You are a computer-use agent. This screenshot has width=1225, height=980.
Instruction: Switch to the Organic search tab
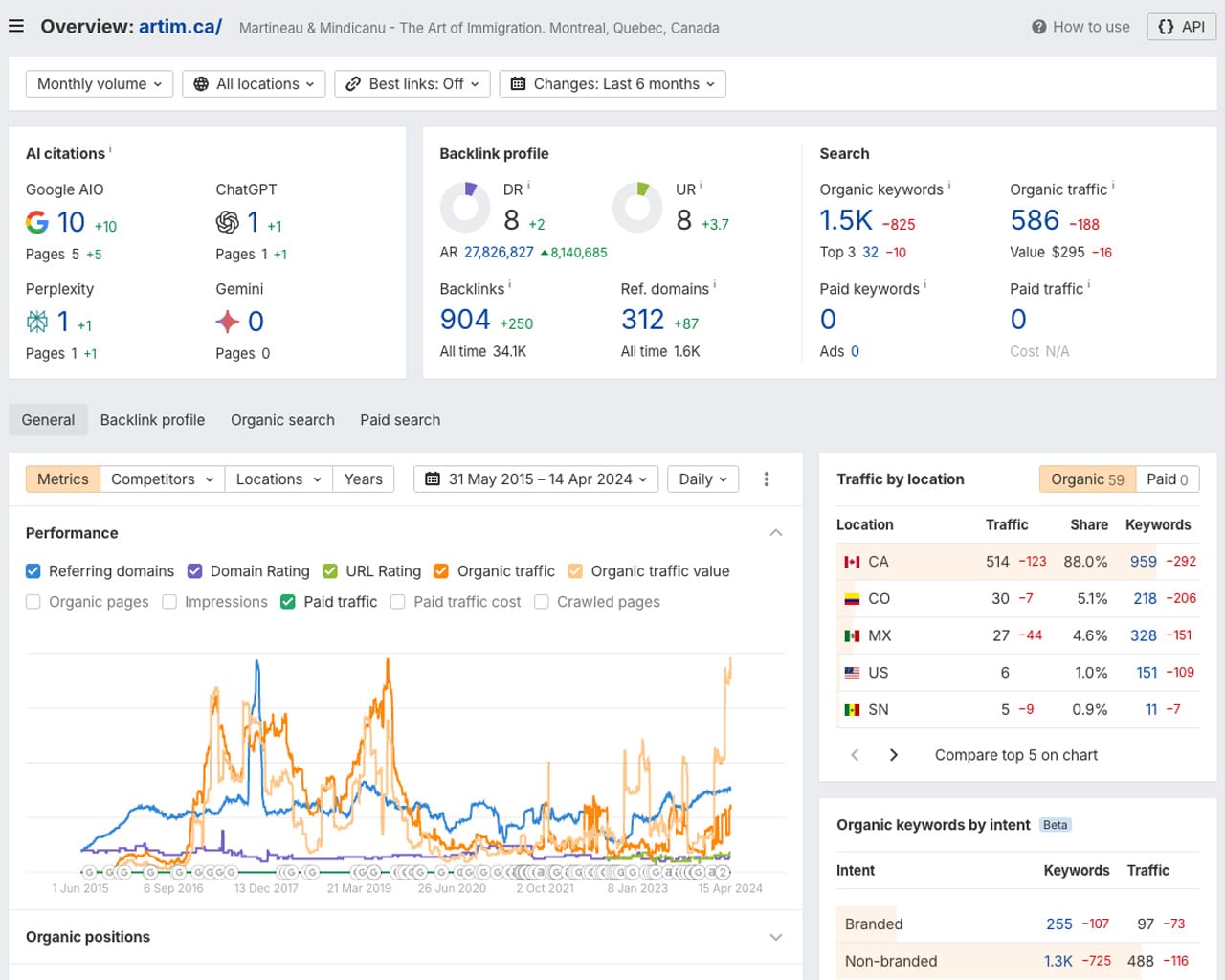[282, 420]
